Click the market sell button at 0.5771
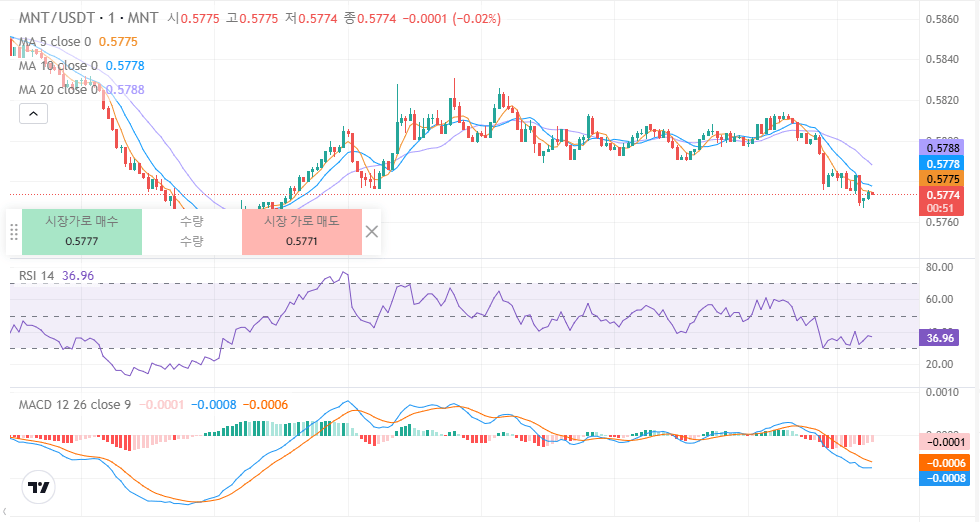The height and width of the screenshot is (522, 980). (302, 232)
